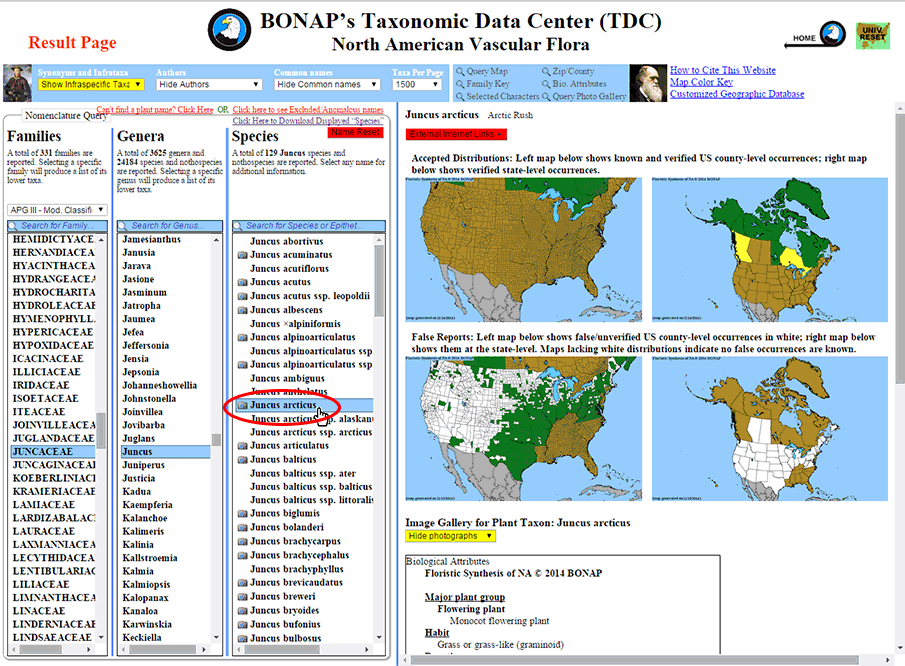Select Juncus in Genera list

[166, 451]
